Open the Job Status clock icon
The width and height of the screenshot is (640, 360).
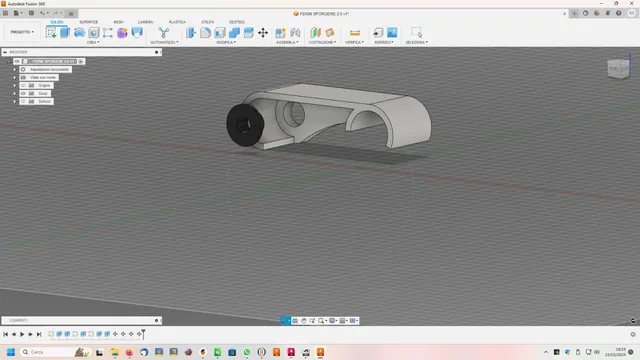tap(597, 13)
